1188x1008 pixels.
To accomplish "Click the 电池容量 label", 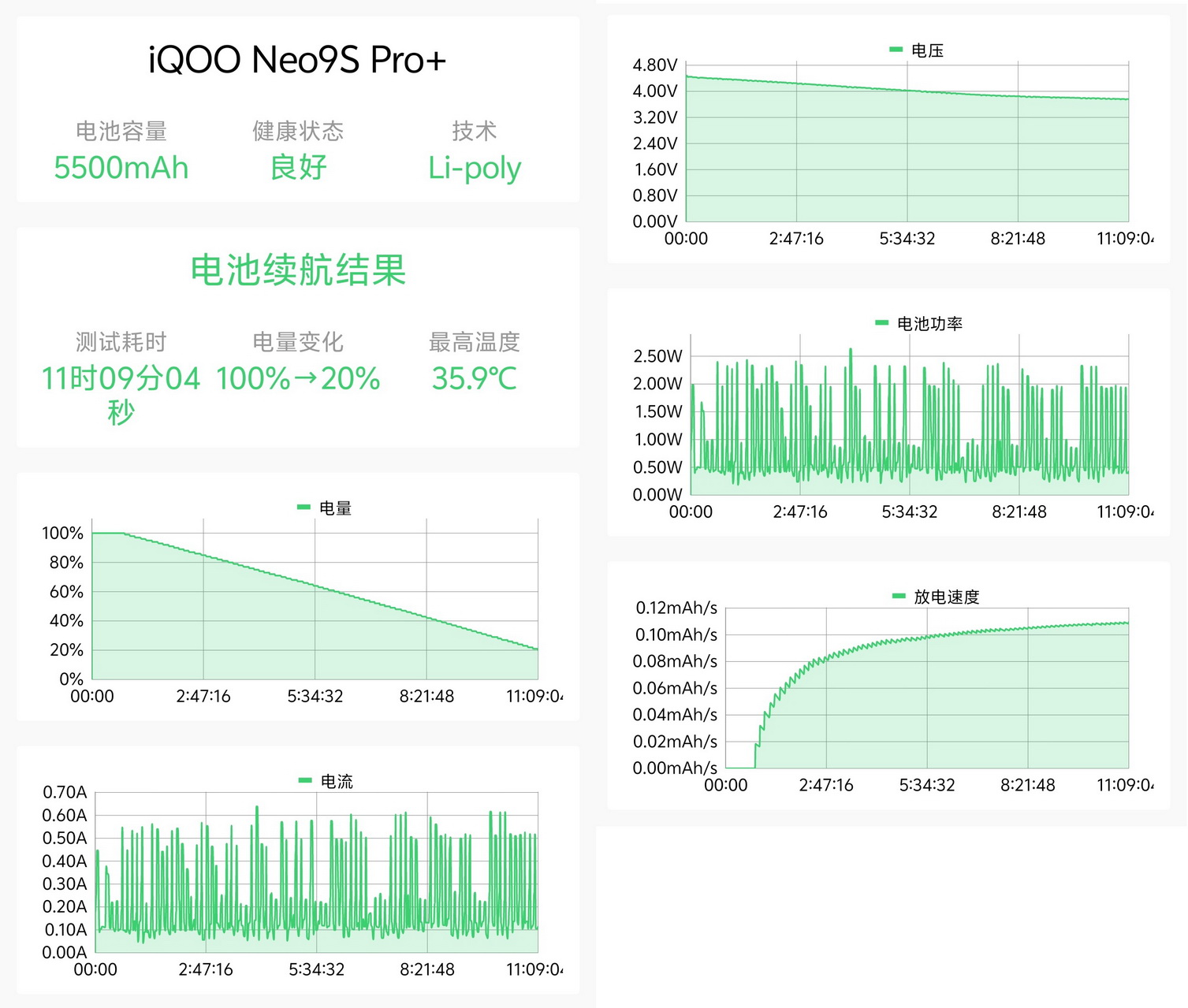I will [x=121, y=131].
